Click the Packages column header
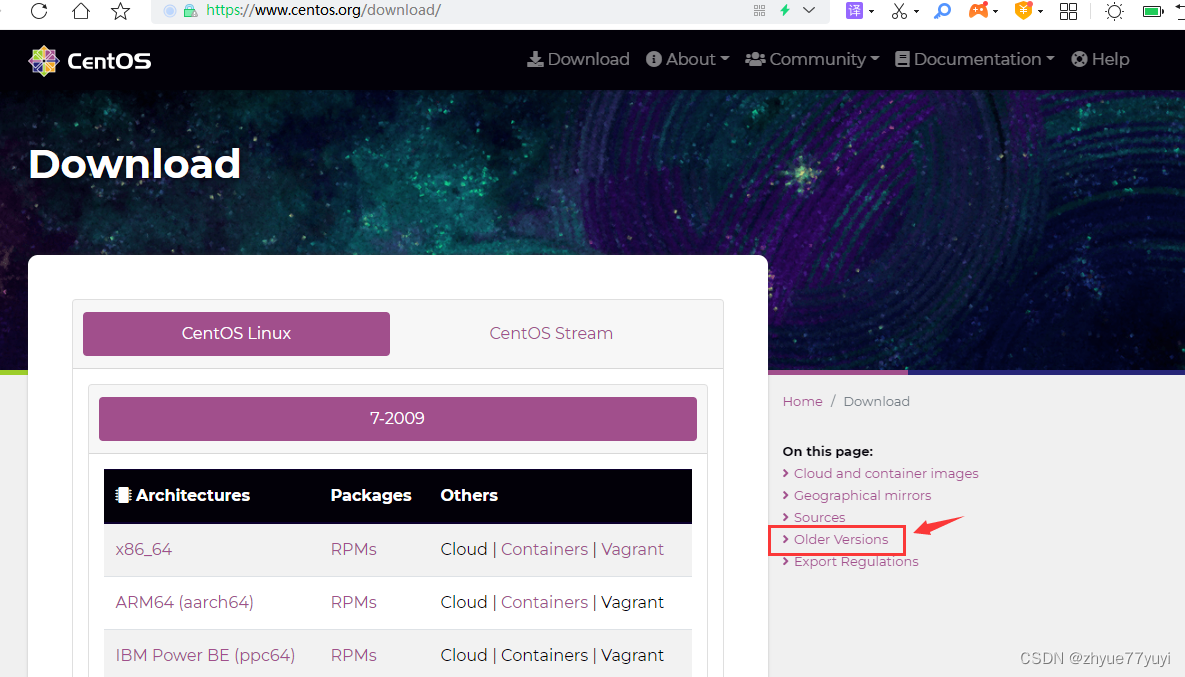 coord(371,496)
